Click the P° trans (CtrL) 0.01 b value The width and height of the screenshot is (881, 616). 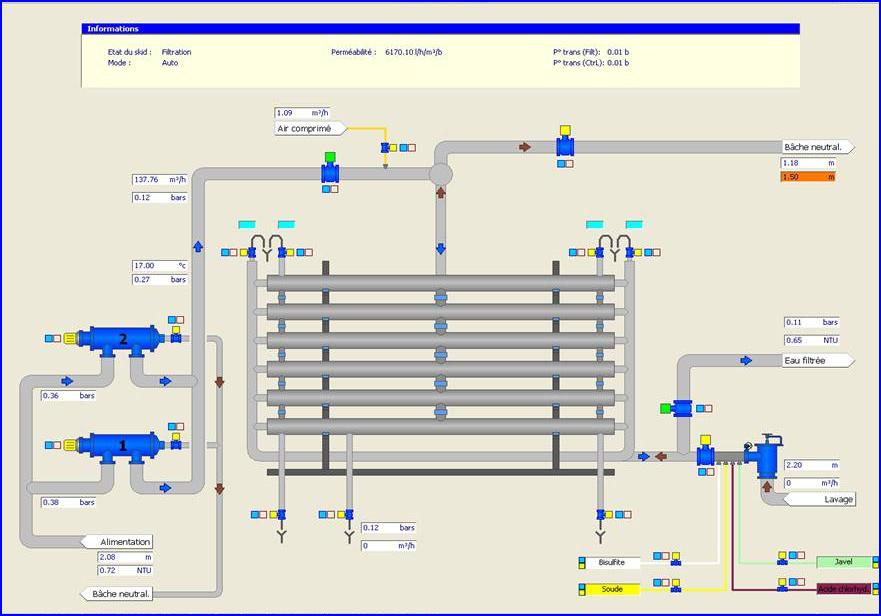(618, 63)
